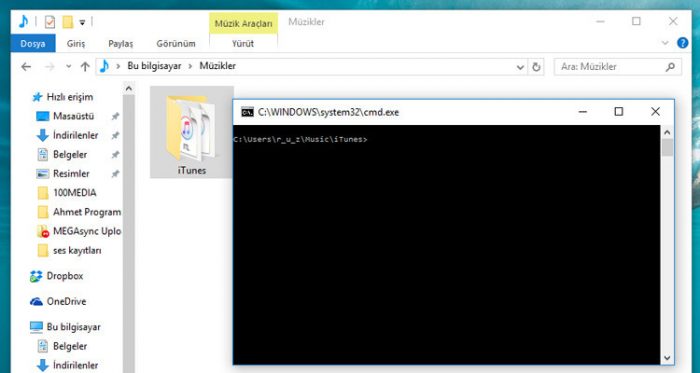The image size is (700, 373).
Task: Open Explorer help with the question mark icon
Action: point(683,43)
